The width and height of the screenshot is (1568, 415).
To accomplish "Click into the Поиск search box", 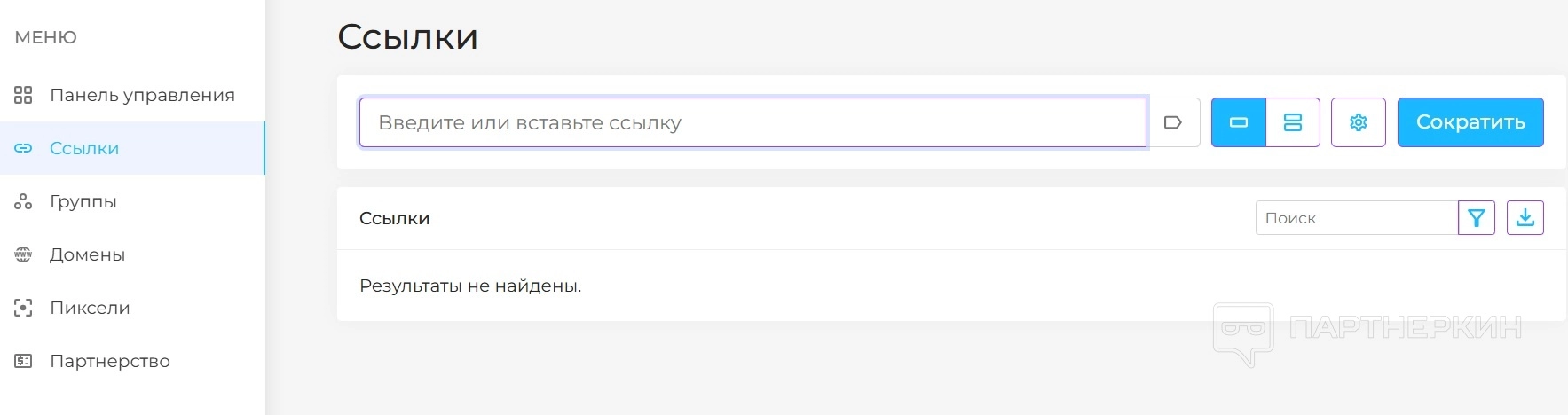I will [x=1356, y=218].
